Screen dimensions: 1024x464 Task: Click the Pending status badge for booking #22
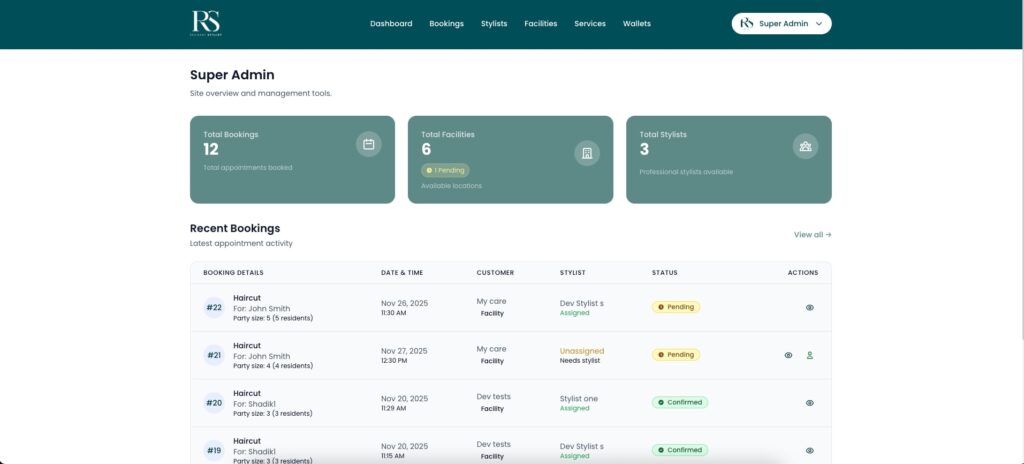(x=676, y=307)
